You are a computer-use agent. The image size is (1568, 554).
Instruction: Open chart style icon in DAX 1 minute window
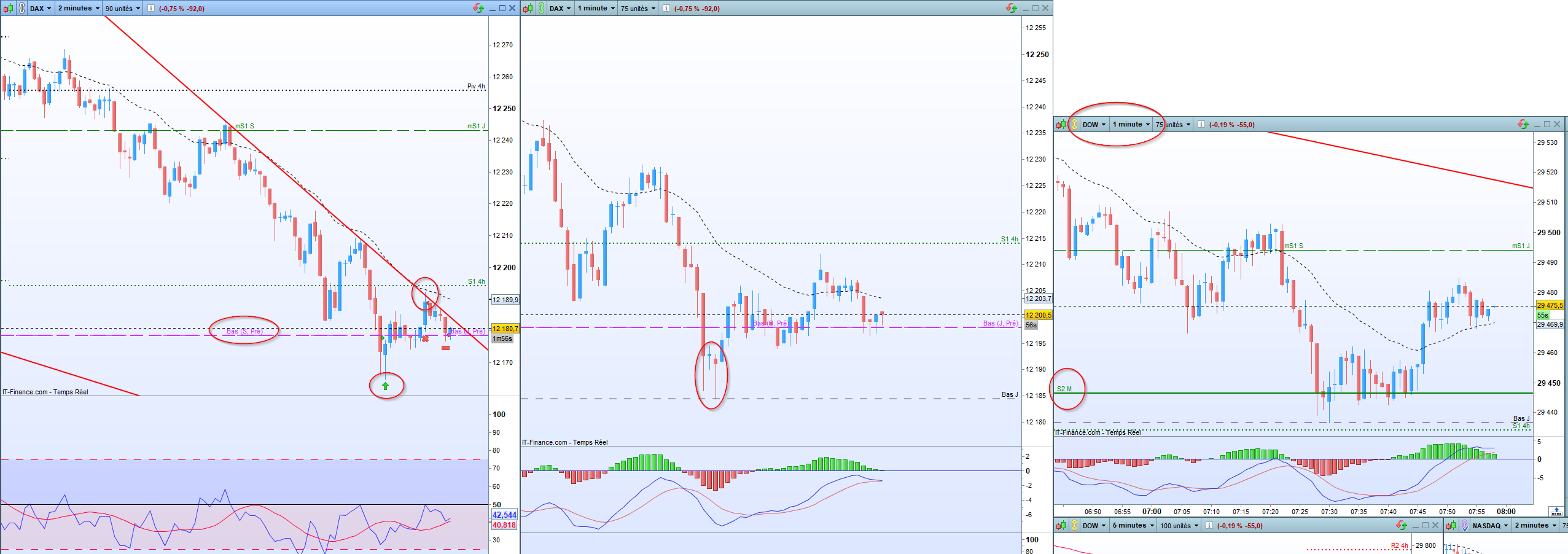[528, 9]
